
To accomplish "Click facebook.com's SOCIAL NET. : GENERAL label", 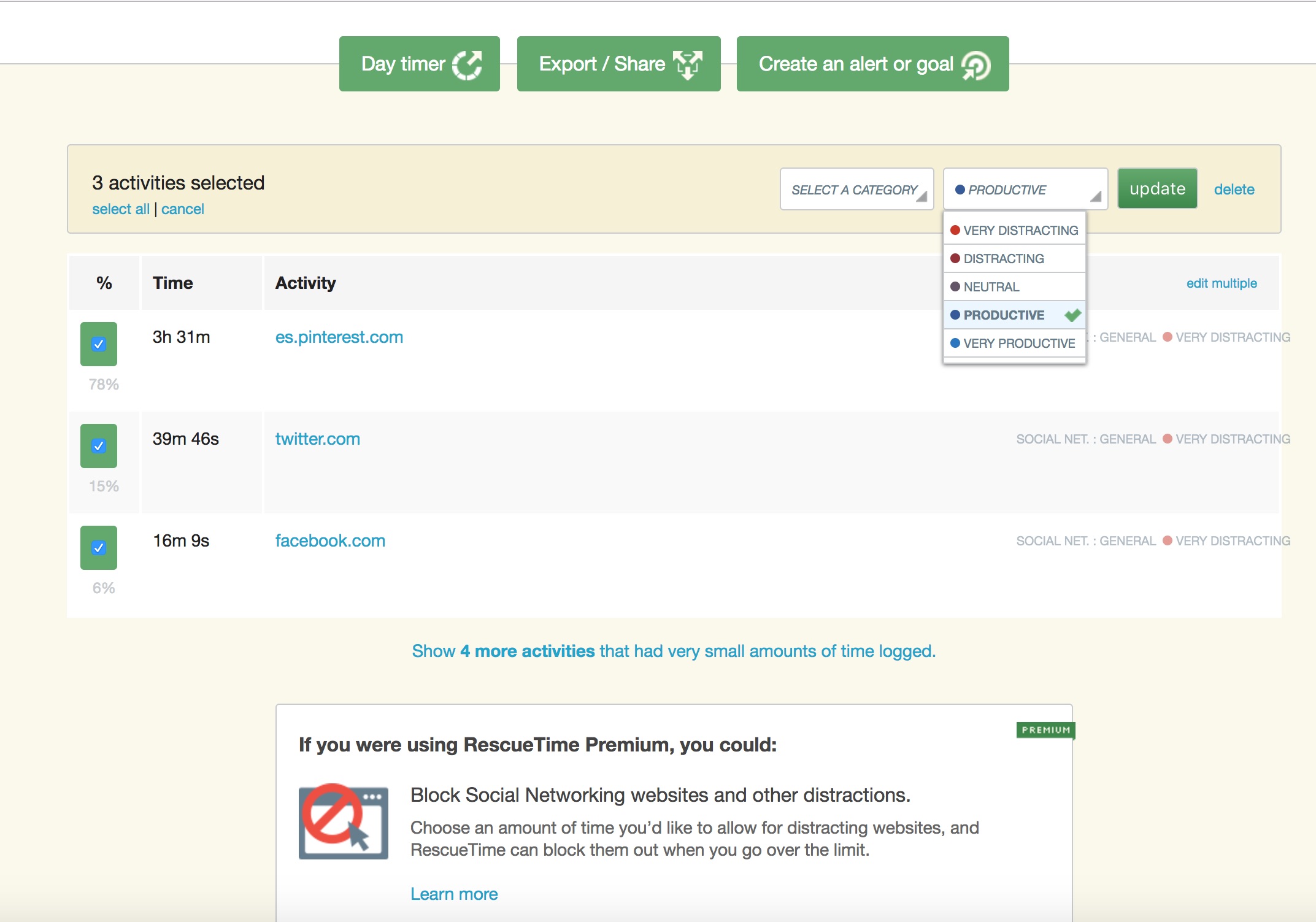I will (x=1086, y=541).
